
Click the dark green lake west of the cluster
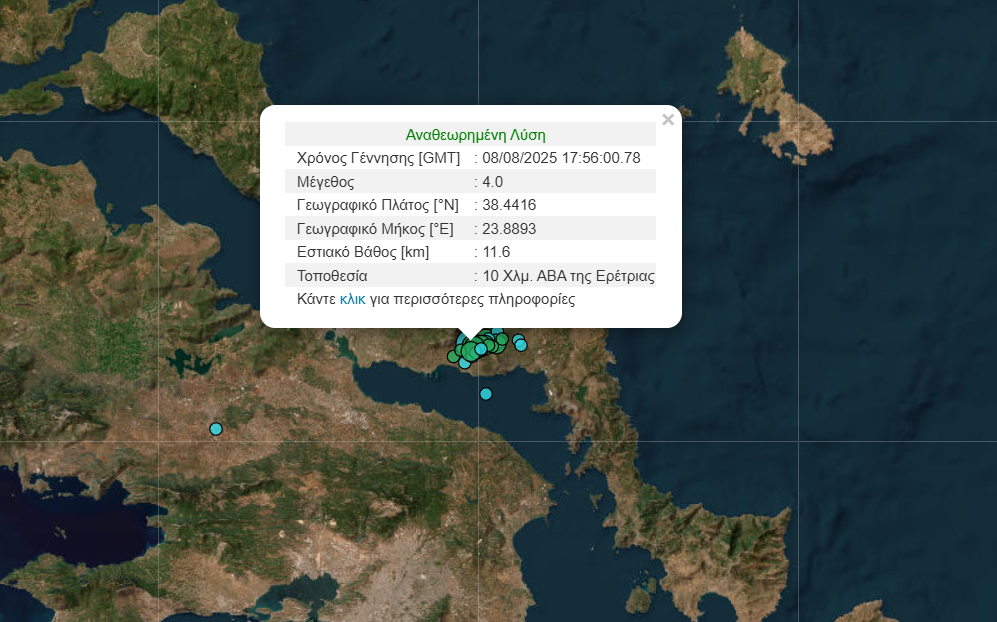182,360
